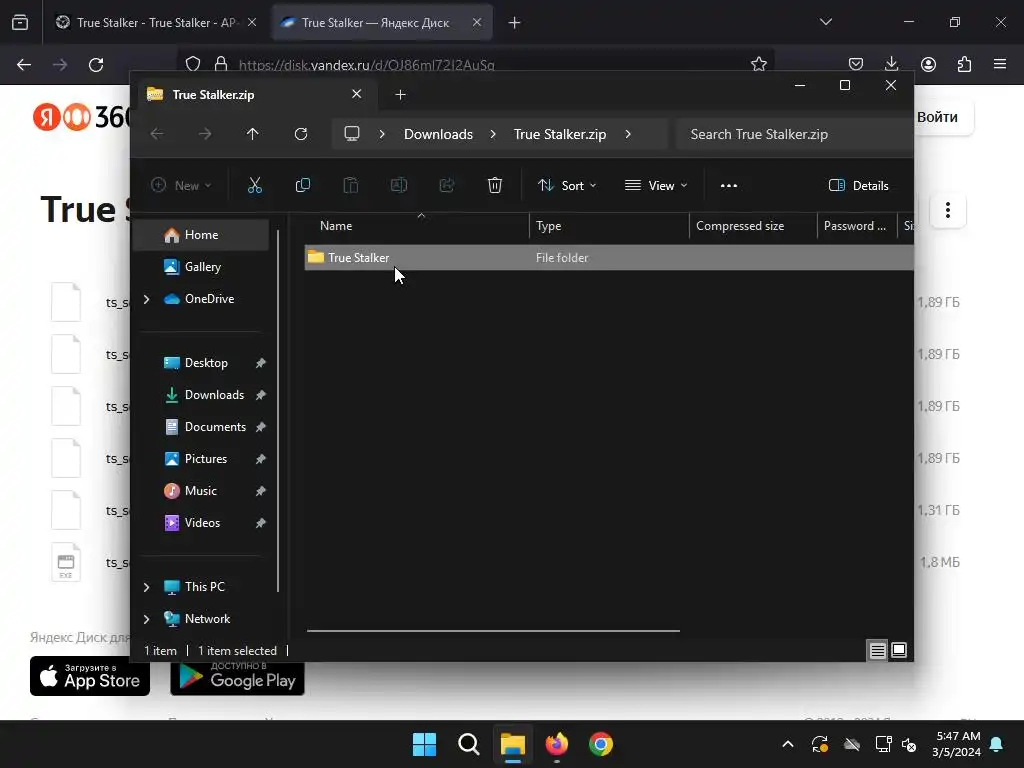
Task: Bookmark the page with star icon
Action: point(758,64)
